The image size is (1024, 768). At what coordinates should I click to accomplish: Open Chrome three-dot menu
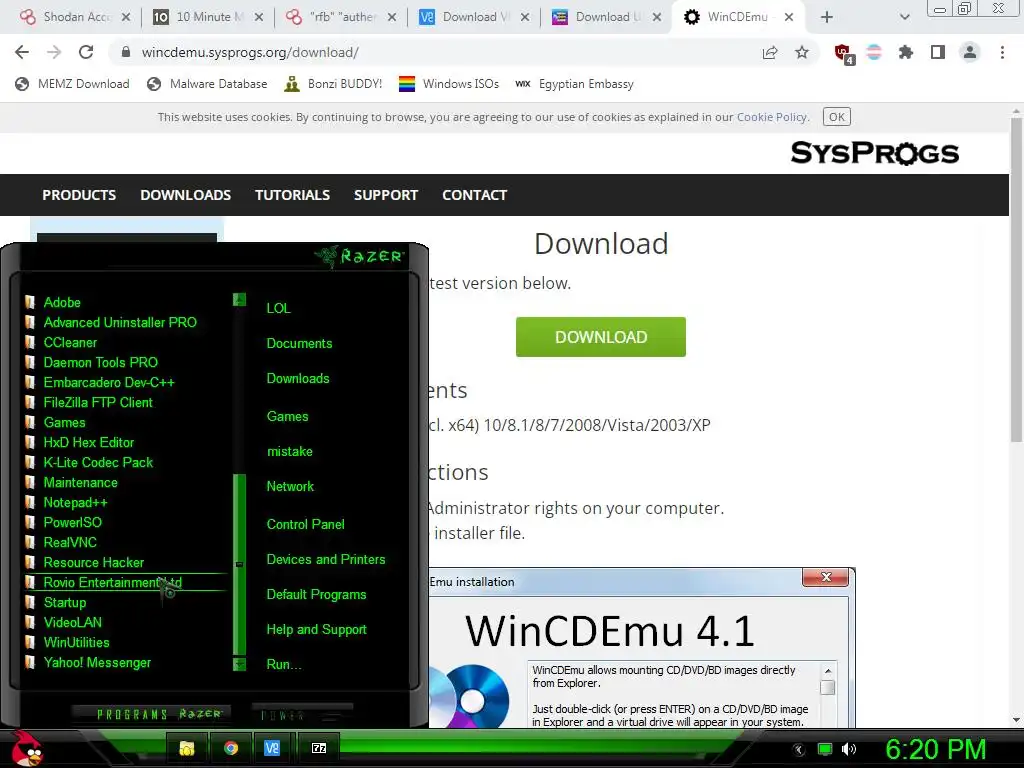pos(1002,52)
